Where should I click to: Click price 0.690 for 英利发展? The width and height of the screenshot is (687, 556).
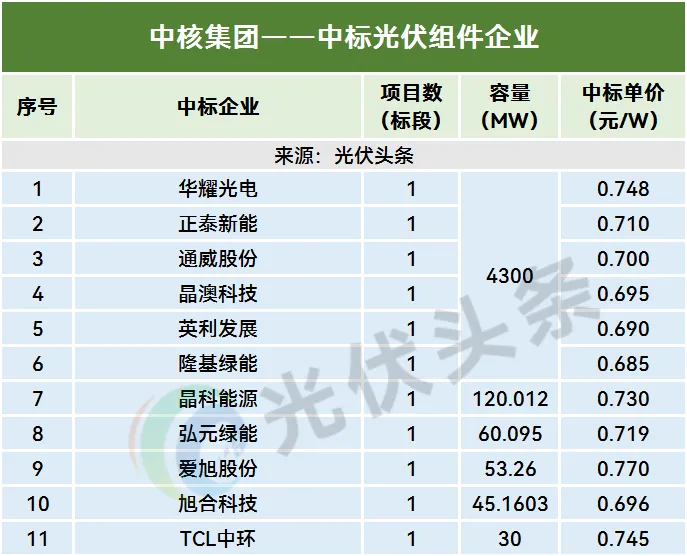623,329
